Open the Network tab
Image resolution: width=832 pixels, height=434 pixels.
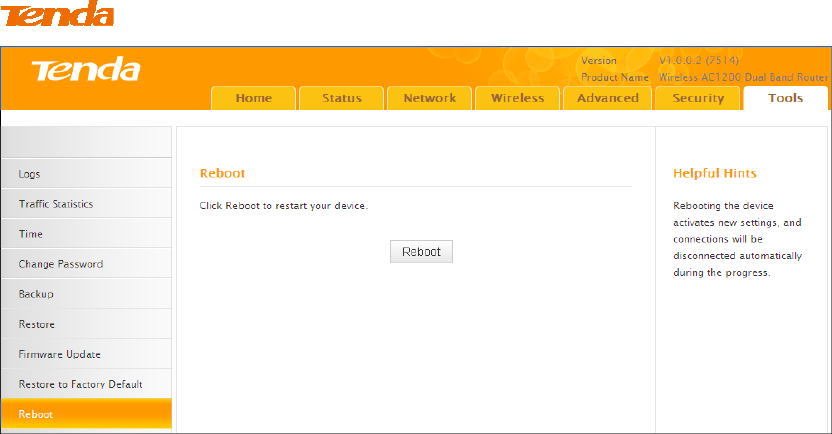tap(430, 98)
